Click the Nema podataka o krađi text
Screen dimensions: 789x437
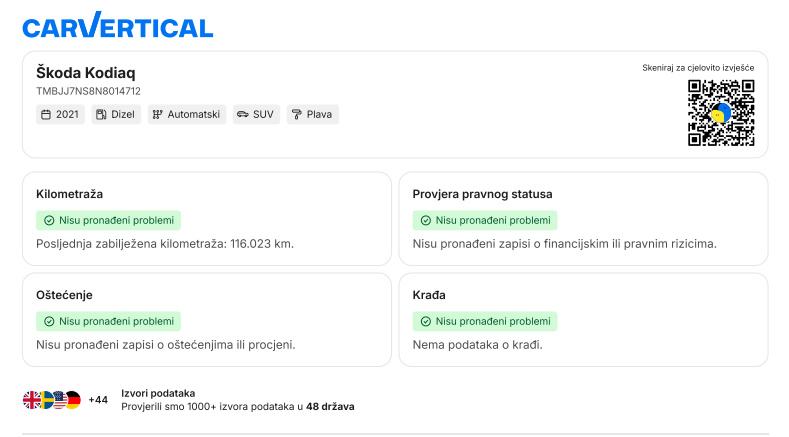pos(478,345)
